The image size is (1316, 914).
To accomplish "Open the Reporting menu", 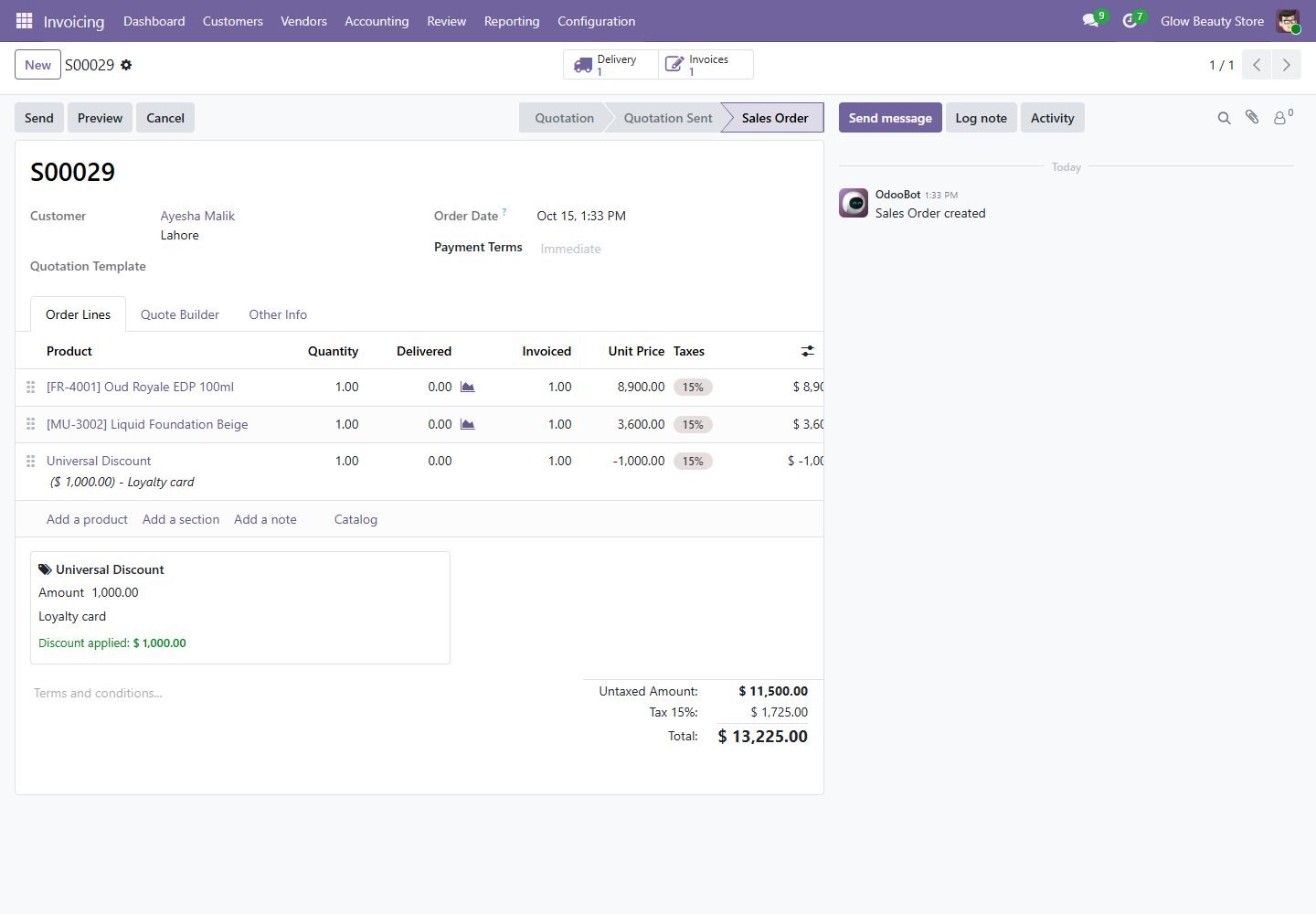I will [512, 21].
